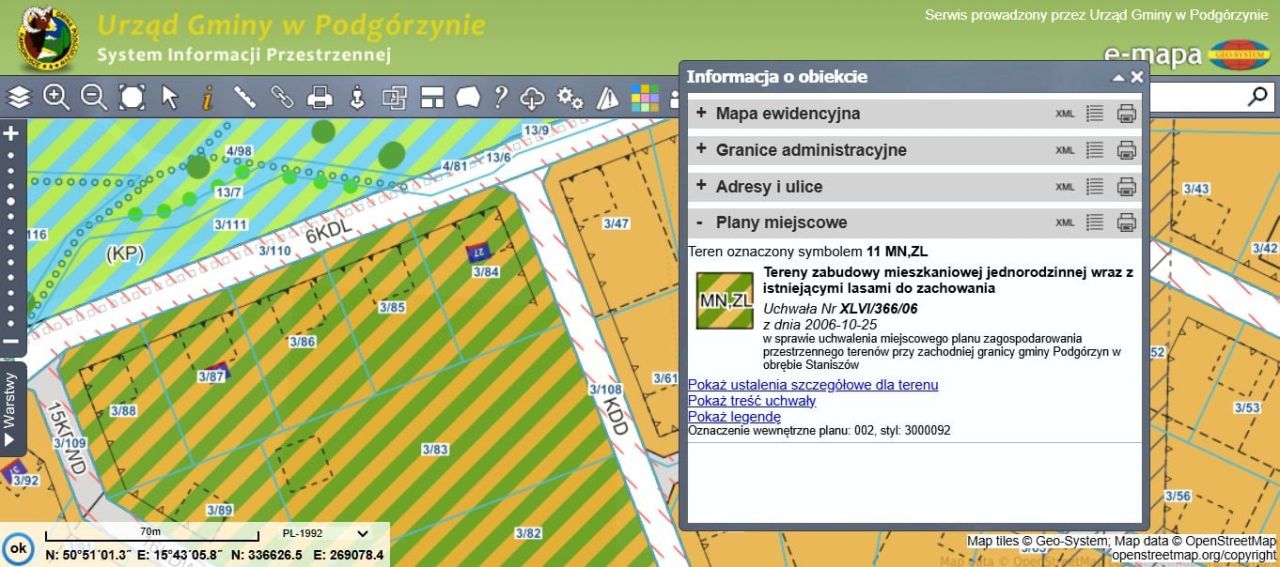Open the PL-1992 coordinate system dropdown
The height and width of the screenshot is (567, 1280).
pyautogui.click(x=323, y=534)
